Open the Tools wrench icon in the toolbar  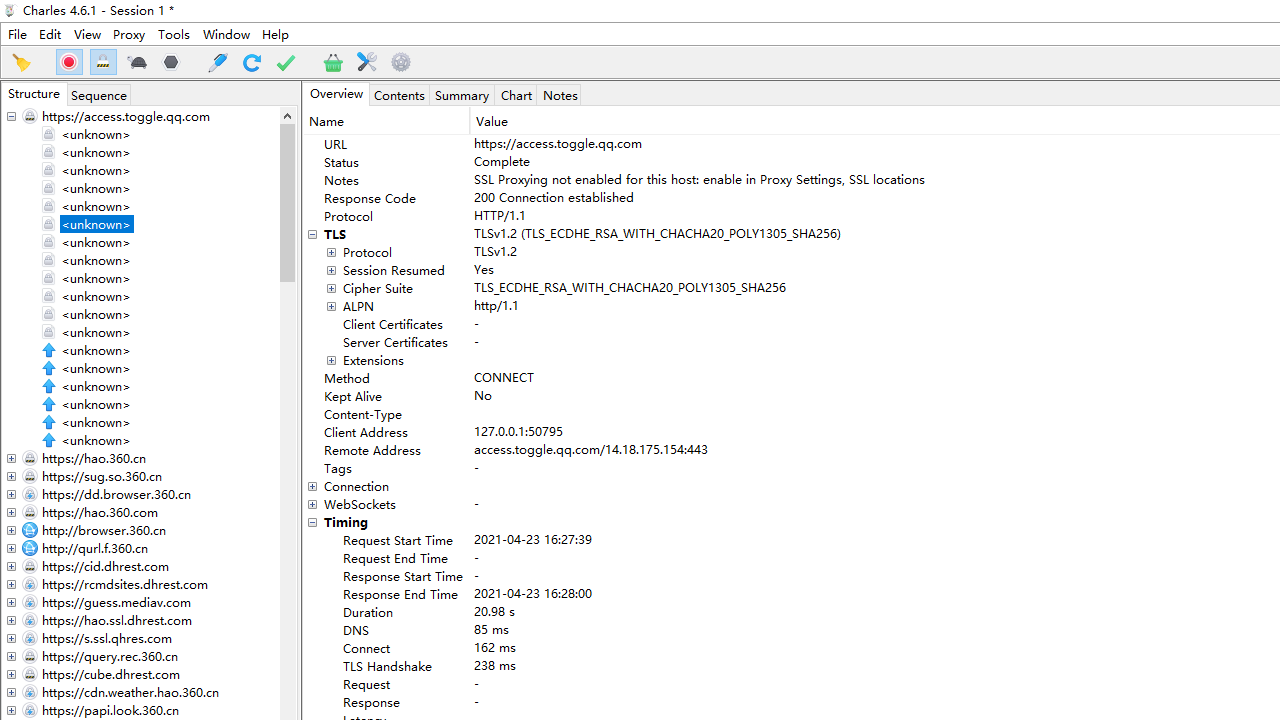(367, 63)
